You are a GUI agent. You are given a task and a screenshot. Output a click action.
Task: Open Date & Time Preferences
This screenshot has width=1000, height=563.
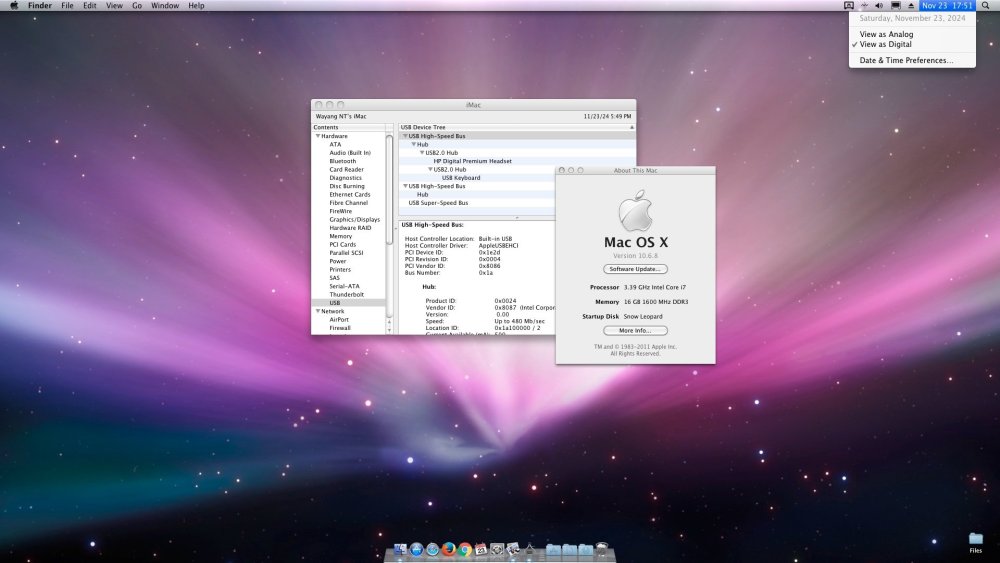tap(912, 60)
